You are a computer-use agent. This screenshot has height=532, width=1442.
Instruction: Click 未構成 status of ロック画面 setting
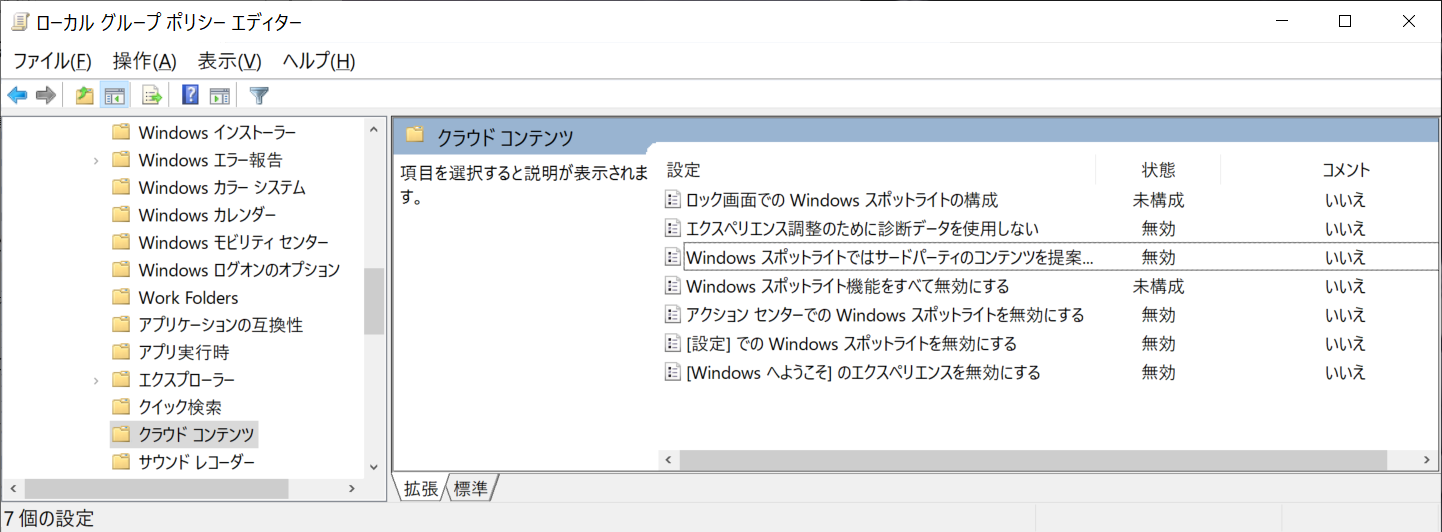[1158, 200]
